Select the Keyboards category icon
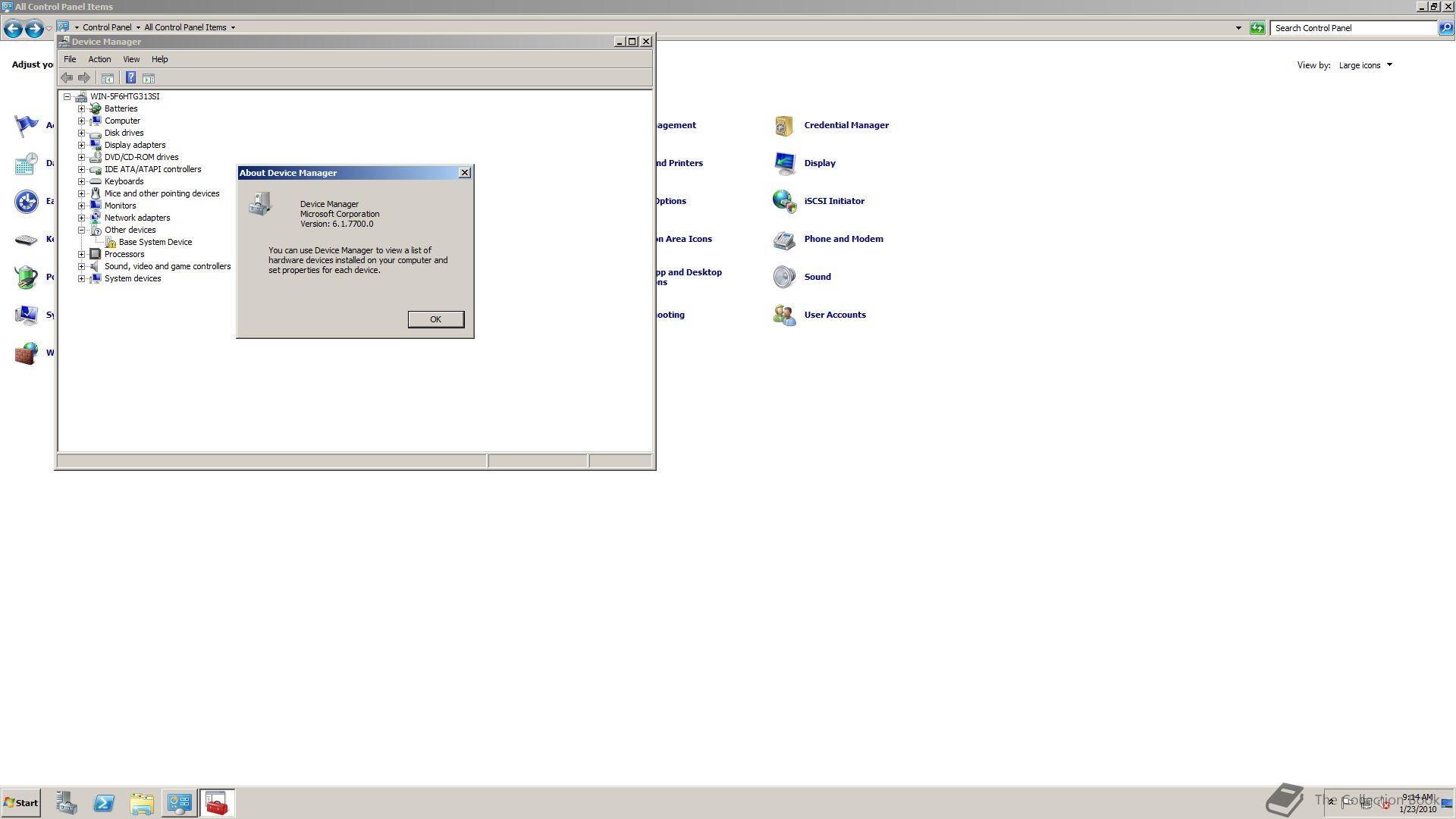Image resolution: width=1456 pixels, height=819 pixels. pos(96,181)
